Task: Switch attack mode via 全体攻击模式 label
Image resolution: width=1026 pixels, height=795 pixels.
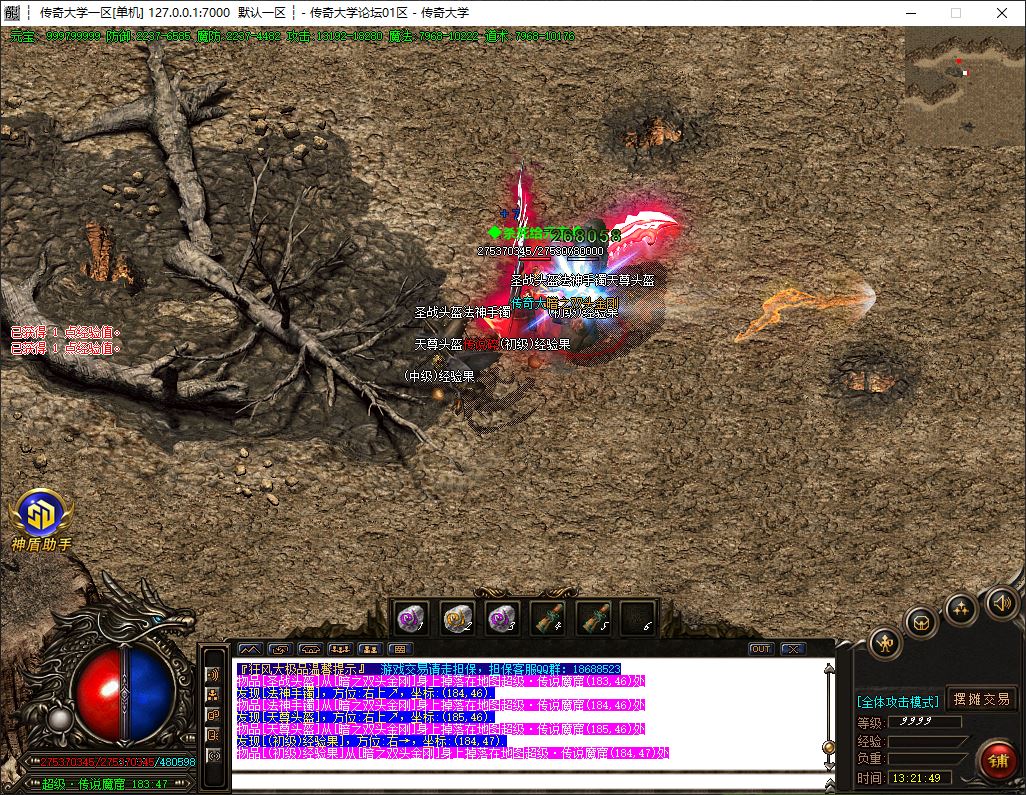Action: [x=898, y=702]
